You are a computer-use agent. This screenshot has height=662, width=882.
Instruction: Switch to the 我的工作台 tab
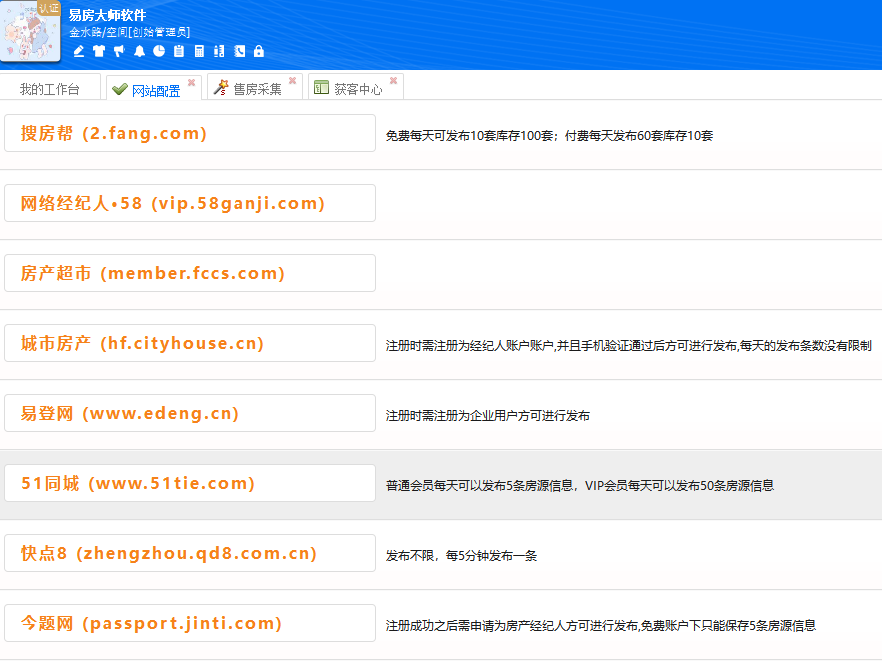50,88
